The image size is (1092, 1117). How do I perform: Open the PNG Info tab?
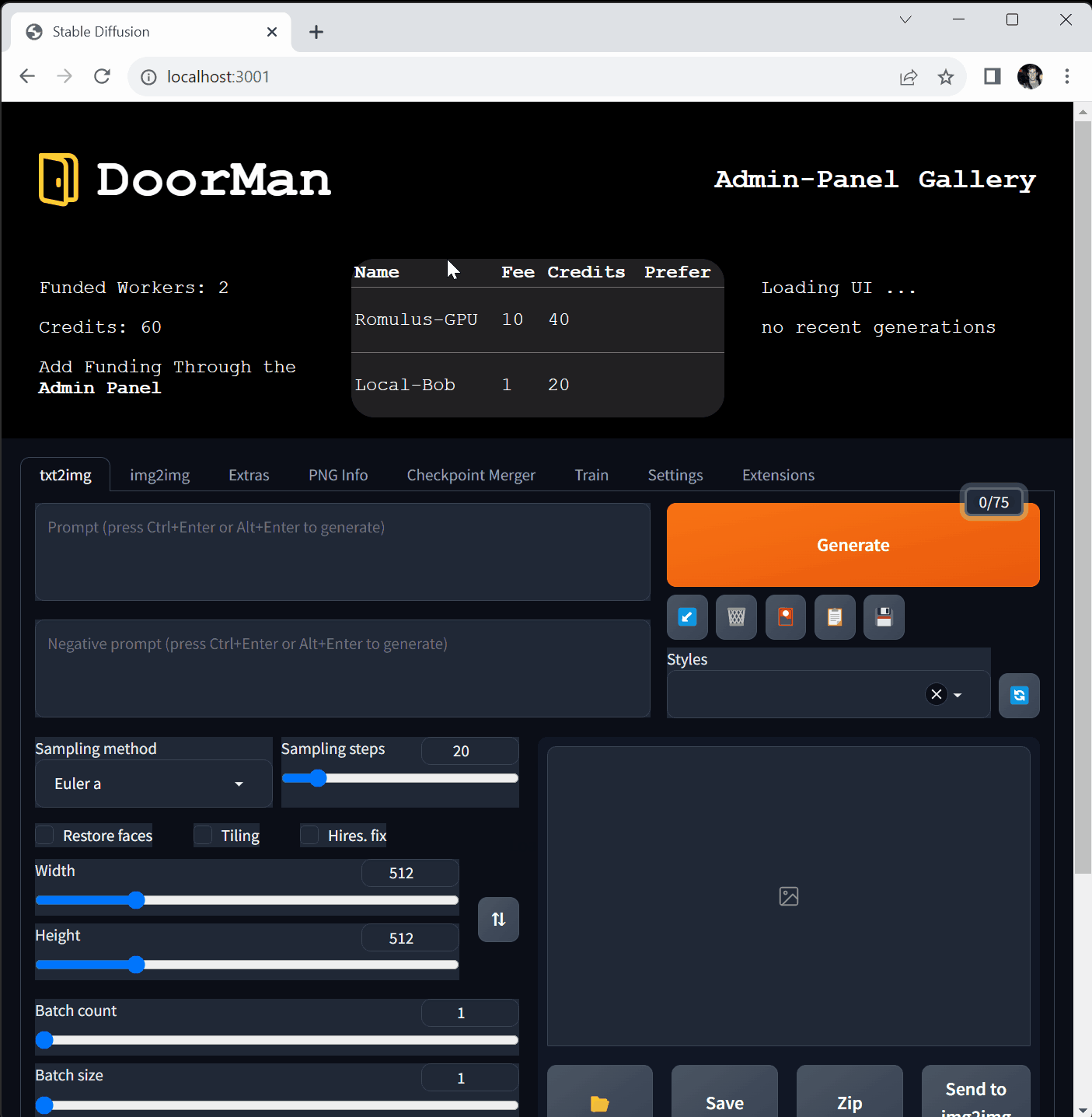pos(338,475)
